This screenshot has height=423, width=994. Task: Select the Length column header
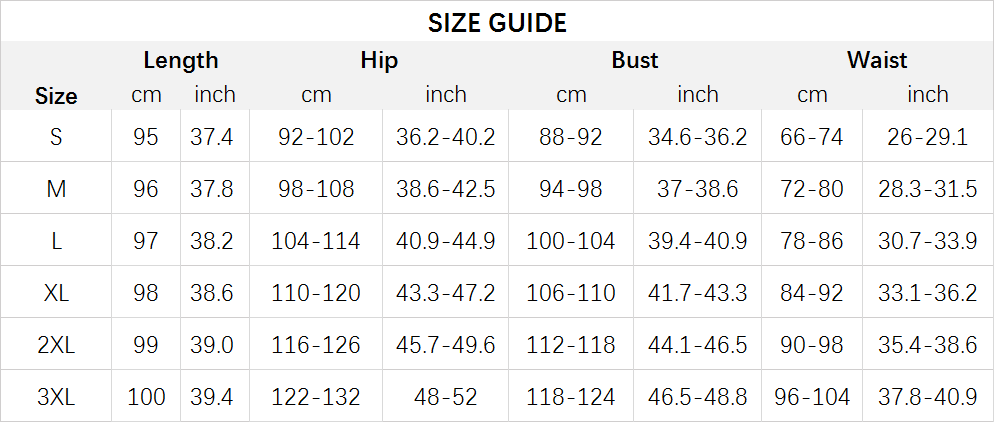pyautogui.click(x=181, y=60)
